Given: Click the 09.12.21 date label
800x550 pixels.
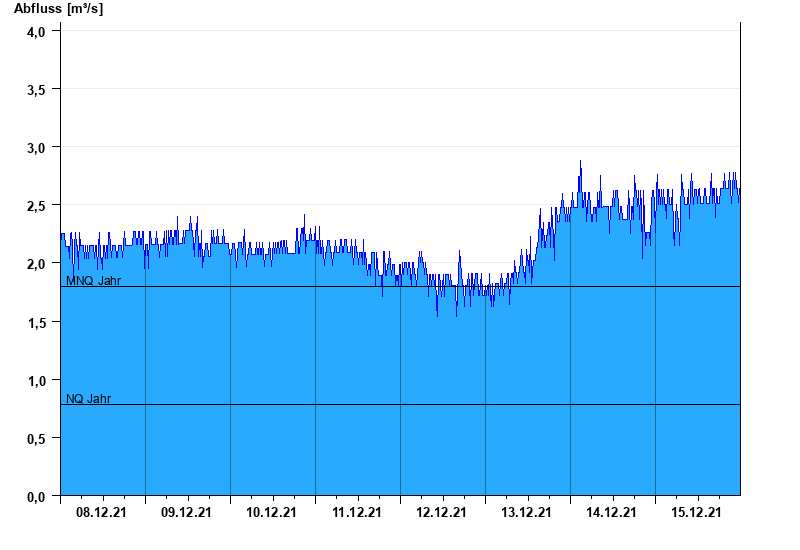Looking at the screenshot, I should tap(186, 512).
